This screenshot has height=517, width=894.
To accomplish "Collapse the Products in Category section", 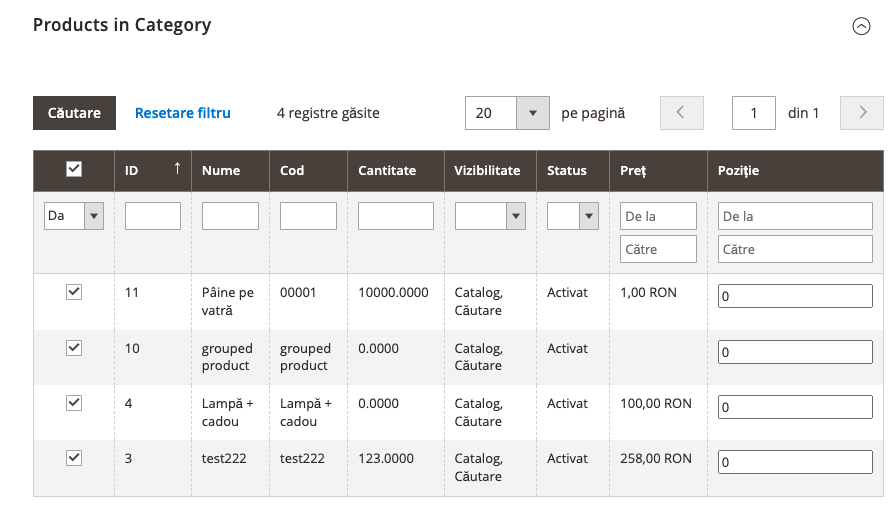I will tap(861, 26).
